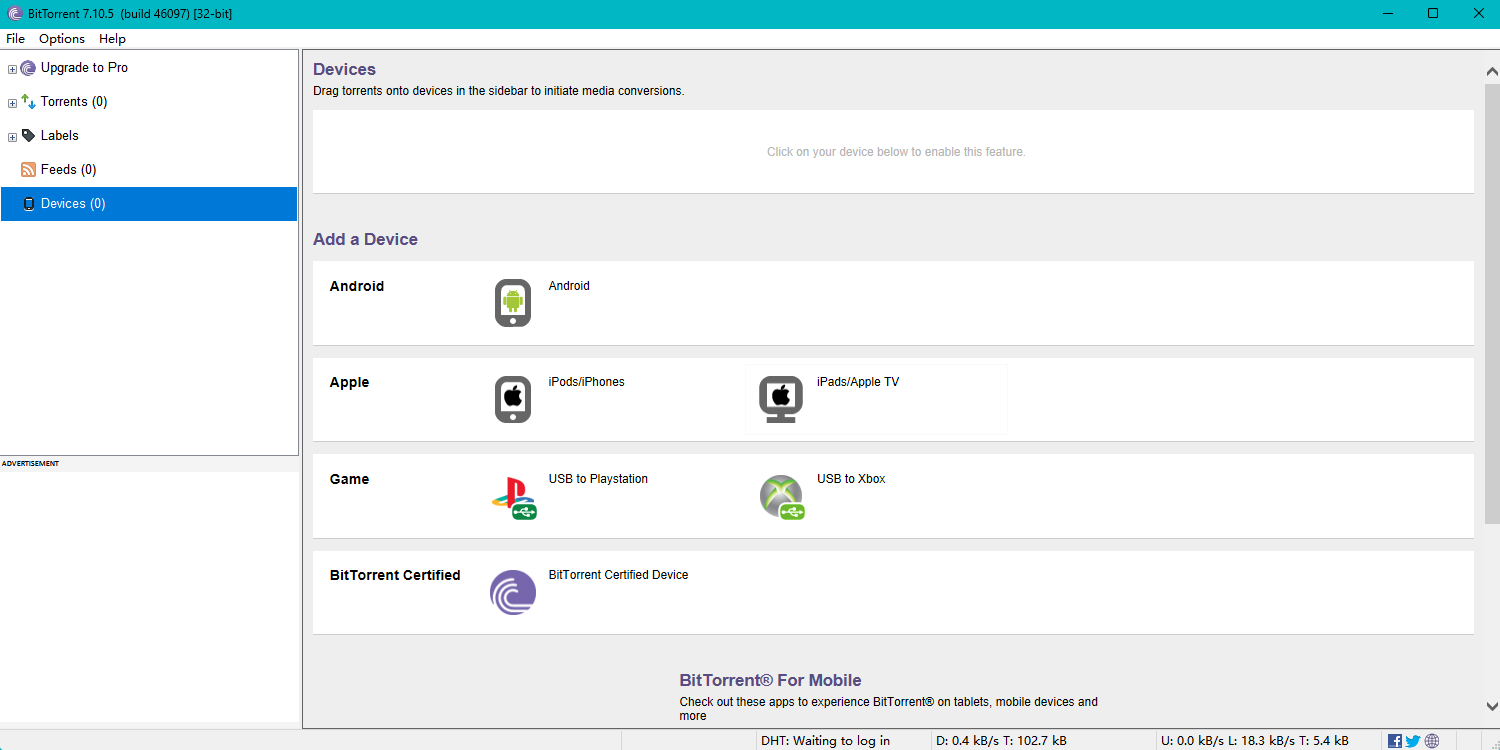Select Feeds (0) in the sidebar
Viewport: 1500px width, 750px height.
[x=68, y=170]
